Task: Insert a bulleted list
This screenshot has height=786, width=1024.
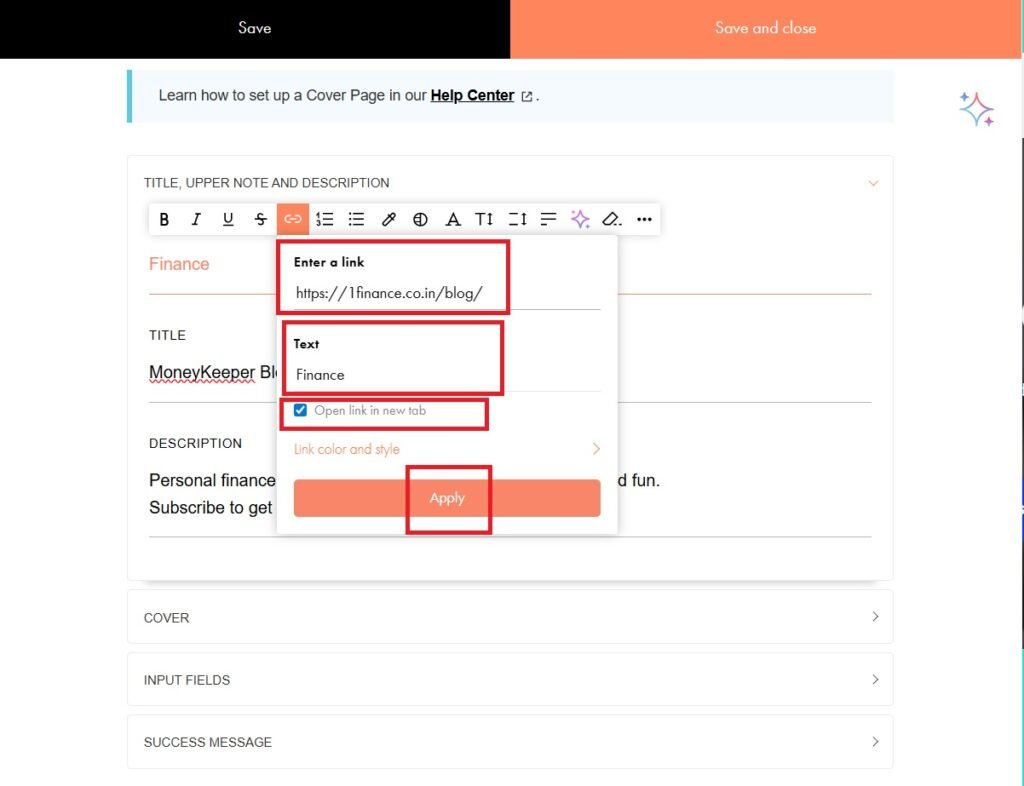Action: click(356, 219)
